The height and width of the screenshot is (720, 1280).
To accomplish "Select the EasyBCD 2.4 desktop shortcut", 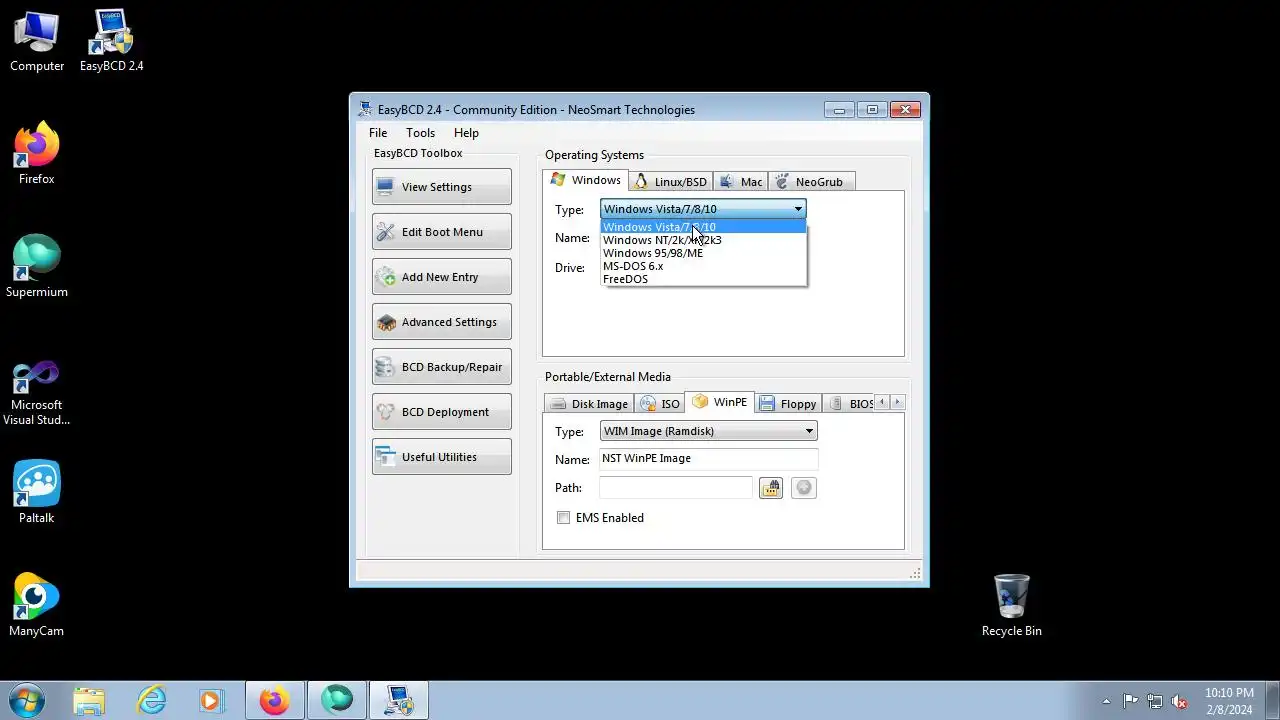I will pos(111,41).
